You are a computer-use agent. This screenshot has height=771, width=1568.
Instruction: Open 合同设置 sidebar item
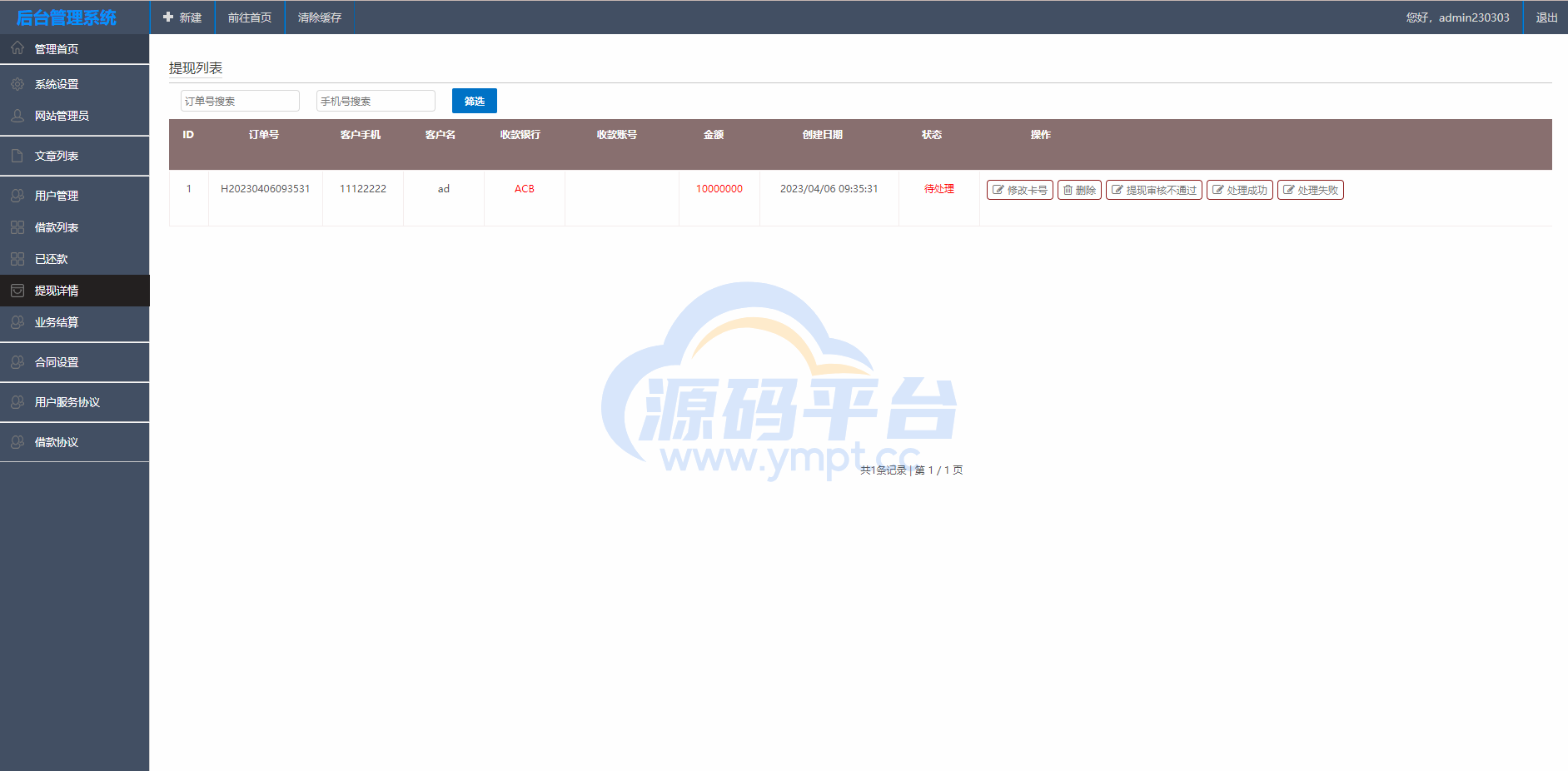pyautogui.click(x=75, y=362)
